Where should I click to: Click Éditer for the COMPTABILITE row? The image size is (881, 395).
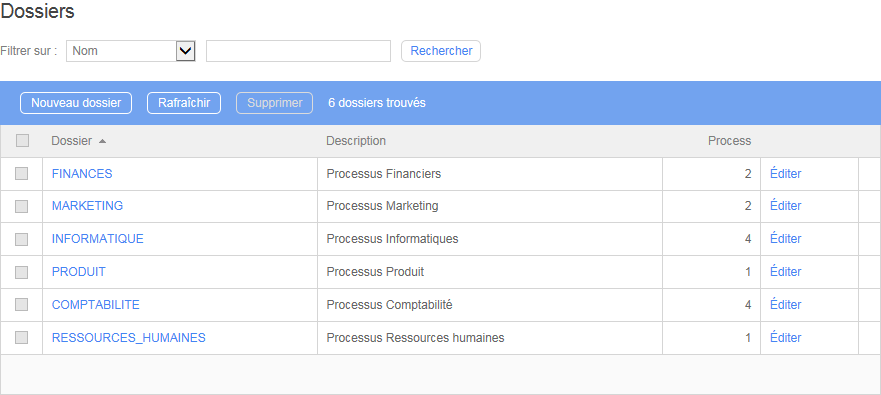(x=785, y=305)
